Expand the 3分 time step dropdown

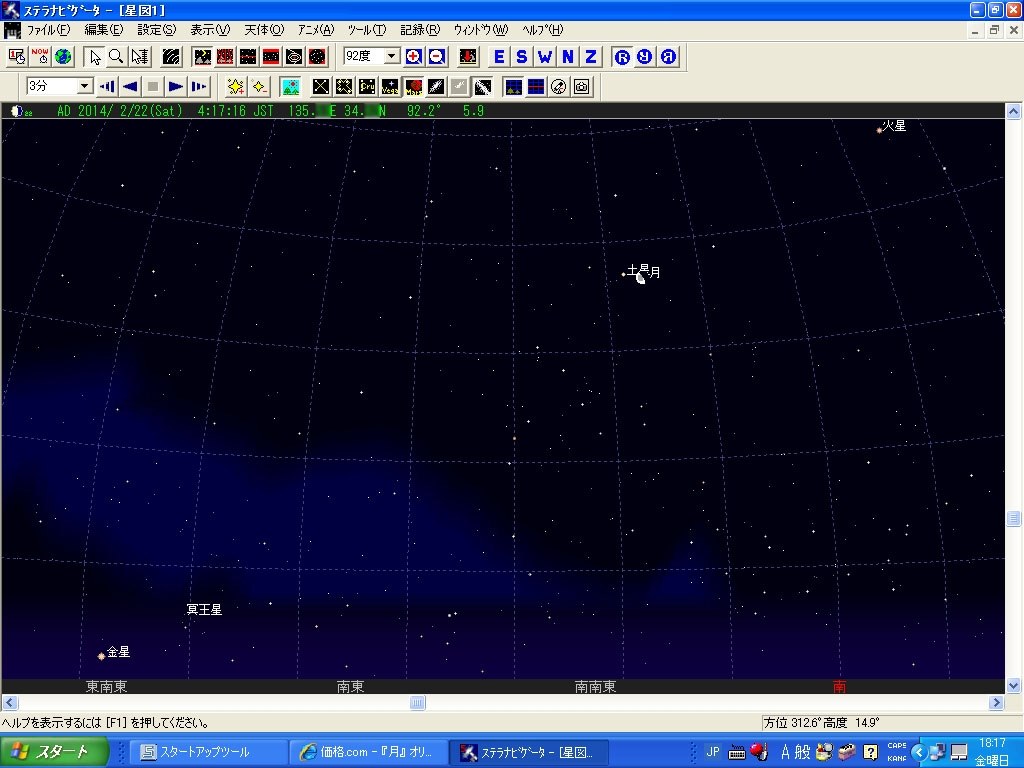tap(84, 87)
